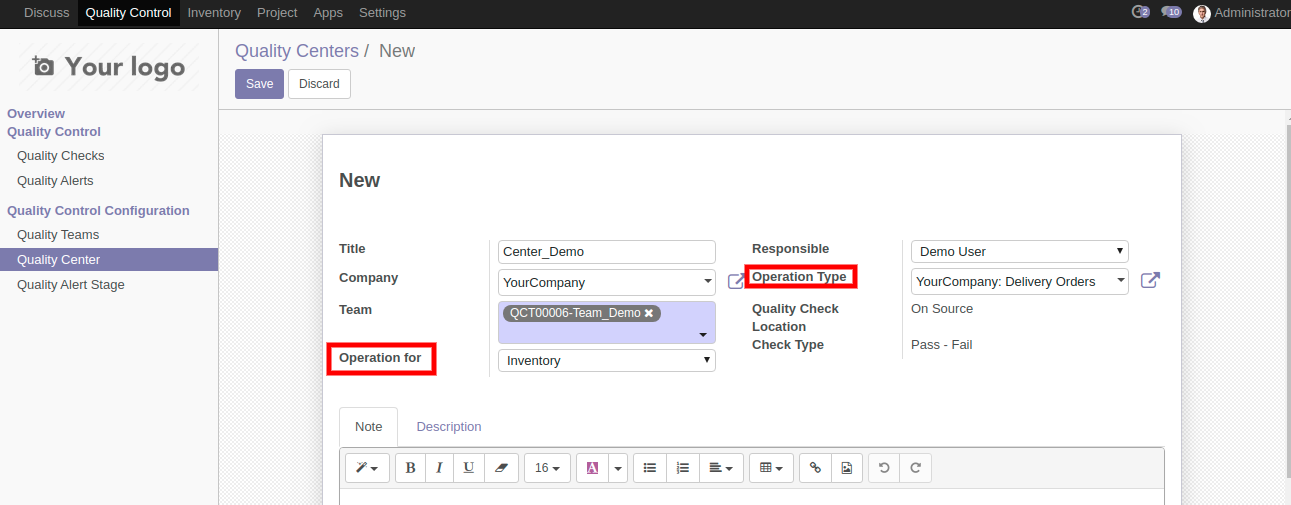Switch to the Description tab
The width and height of the screenshot is (1291, 505).
pos(449,426)
